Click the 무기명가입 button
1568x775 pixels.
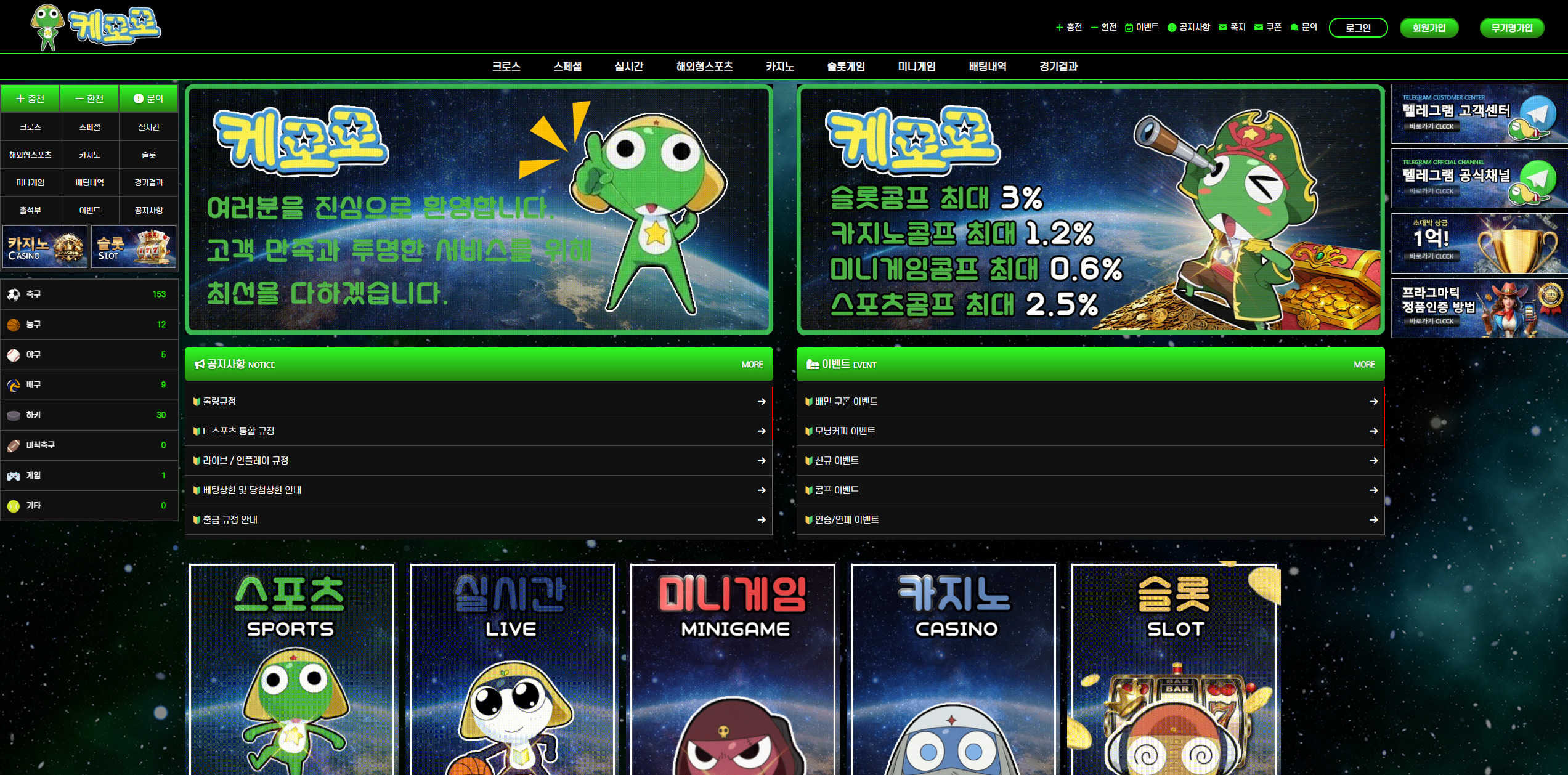[x=1511, y=28]
